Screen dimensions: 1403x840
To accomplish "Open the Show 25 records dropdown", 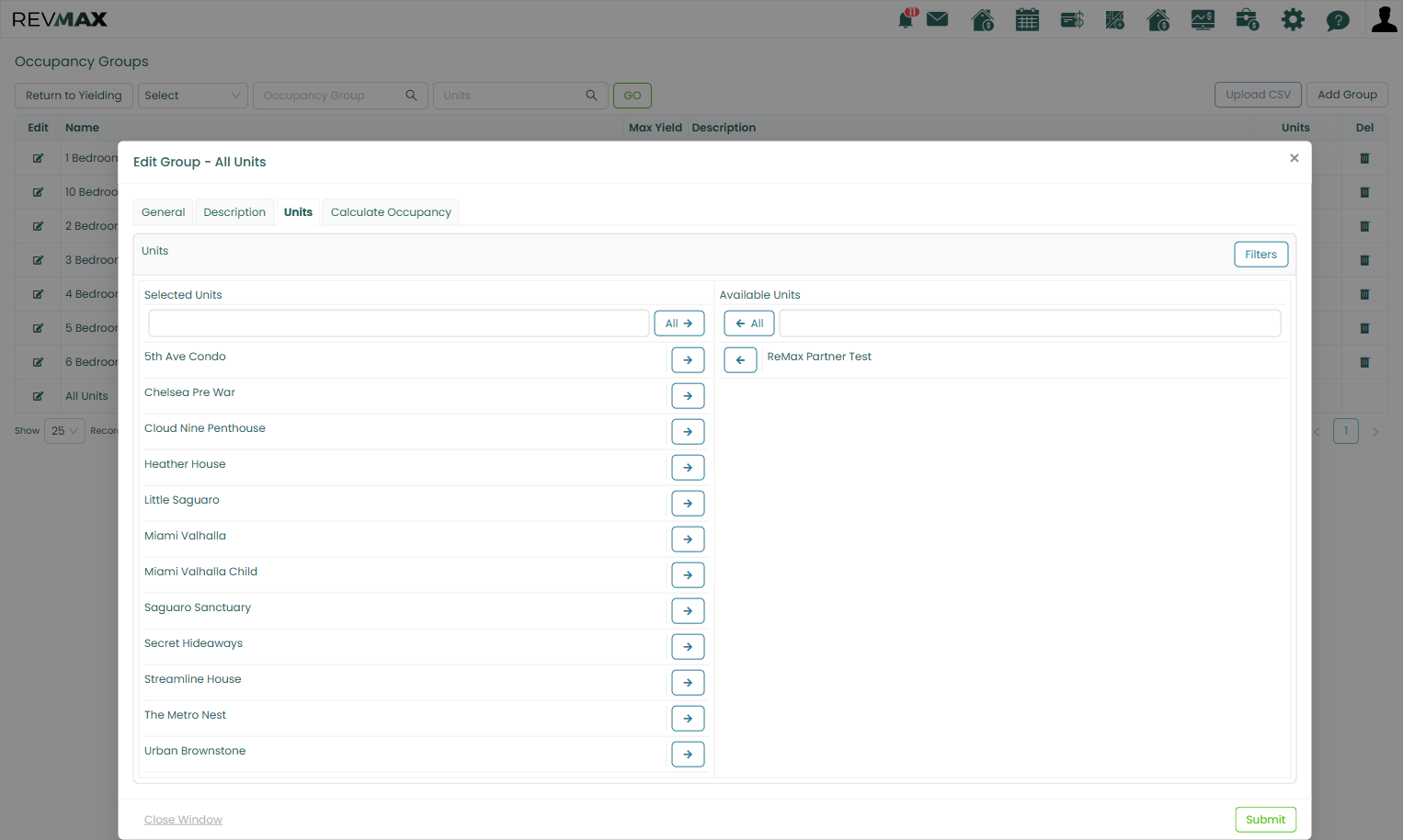I will pos(64,431).
